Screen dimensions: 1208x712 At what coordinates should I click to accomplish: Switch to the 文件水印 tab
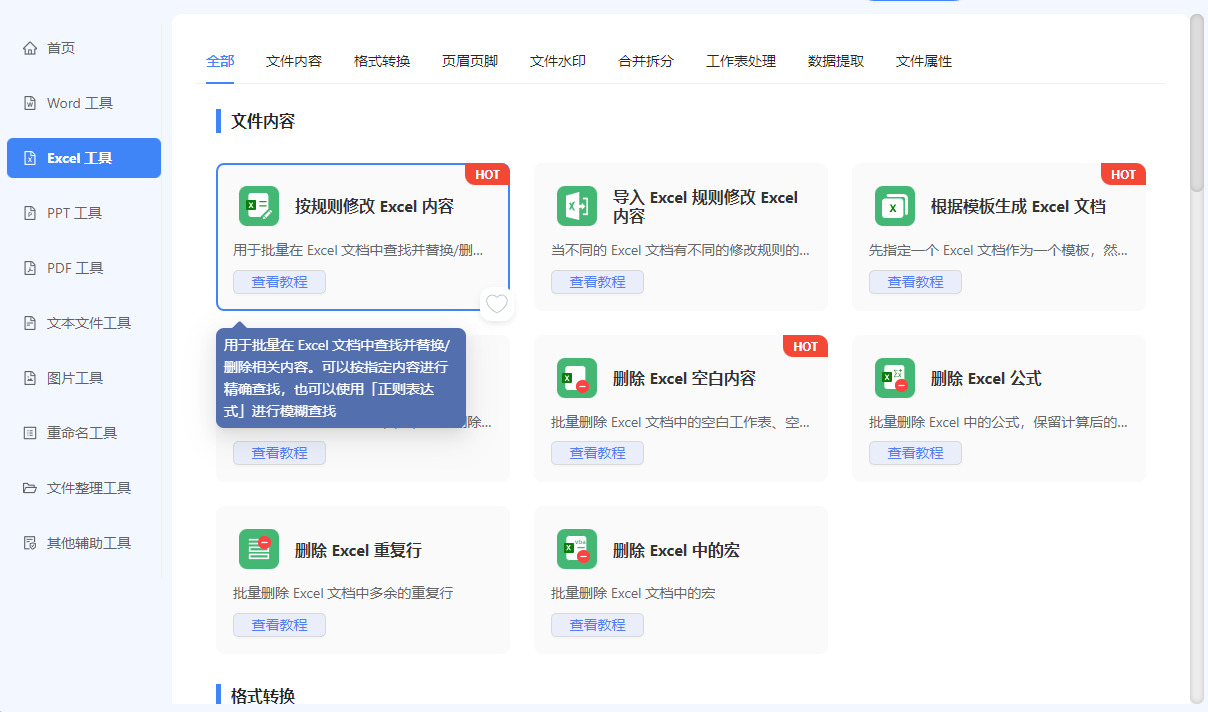(x=558, y=61)
